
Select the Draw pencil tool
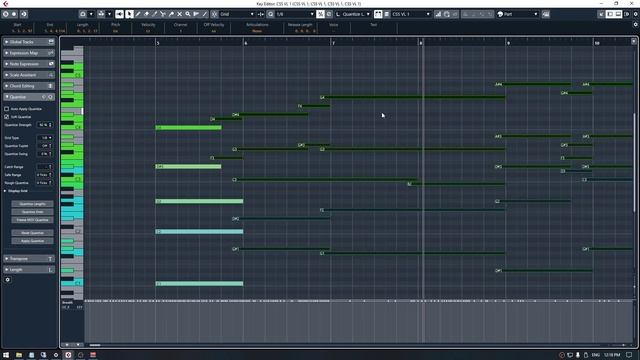138,14
